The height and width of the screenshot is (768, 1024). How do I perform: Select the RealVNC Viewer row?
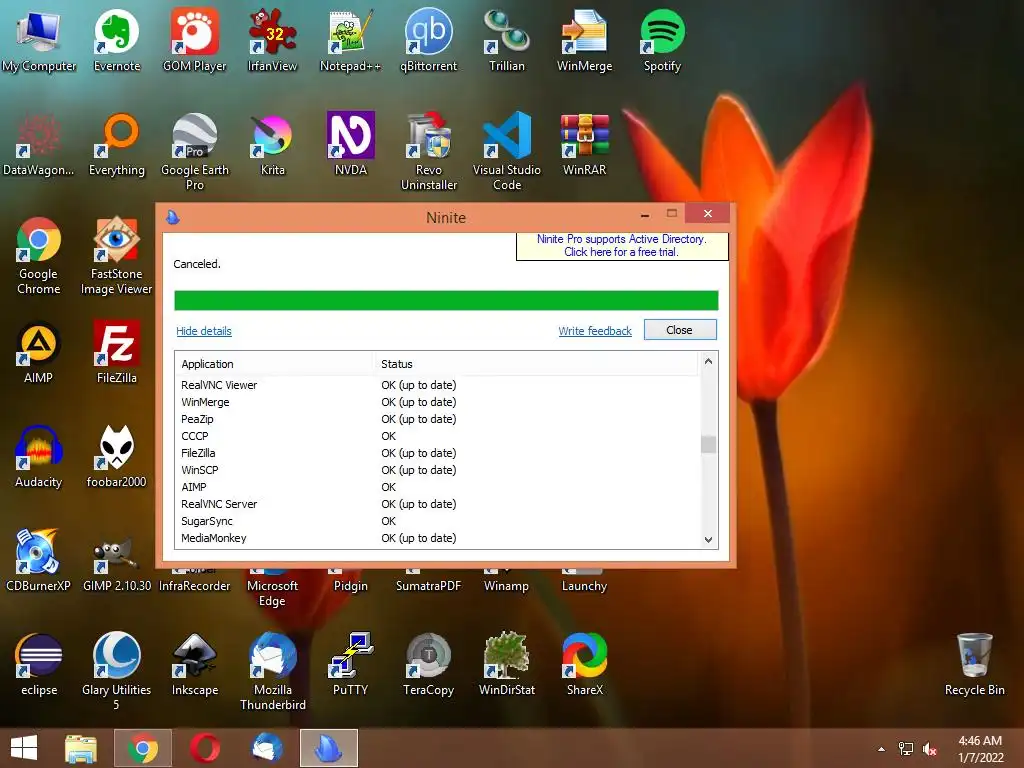(438, 385)
